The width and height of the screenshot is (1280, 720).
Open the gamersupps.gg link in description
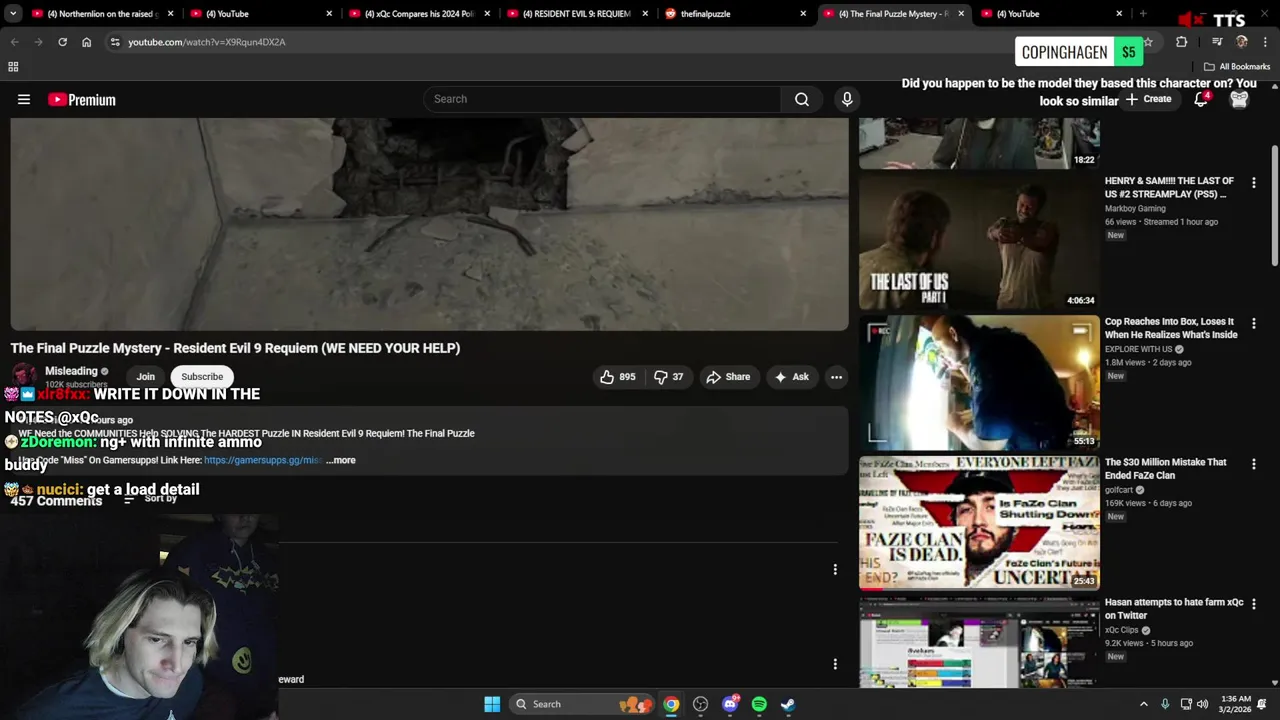point(262,460)
